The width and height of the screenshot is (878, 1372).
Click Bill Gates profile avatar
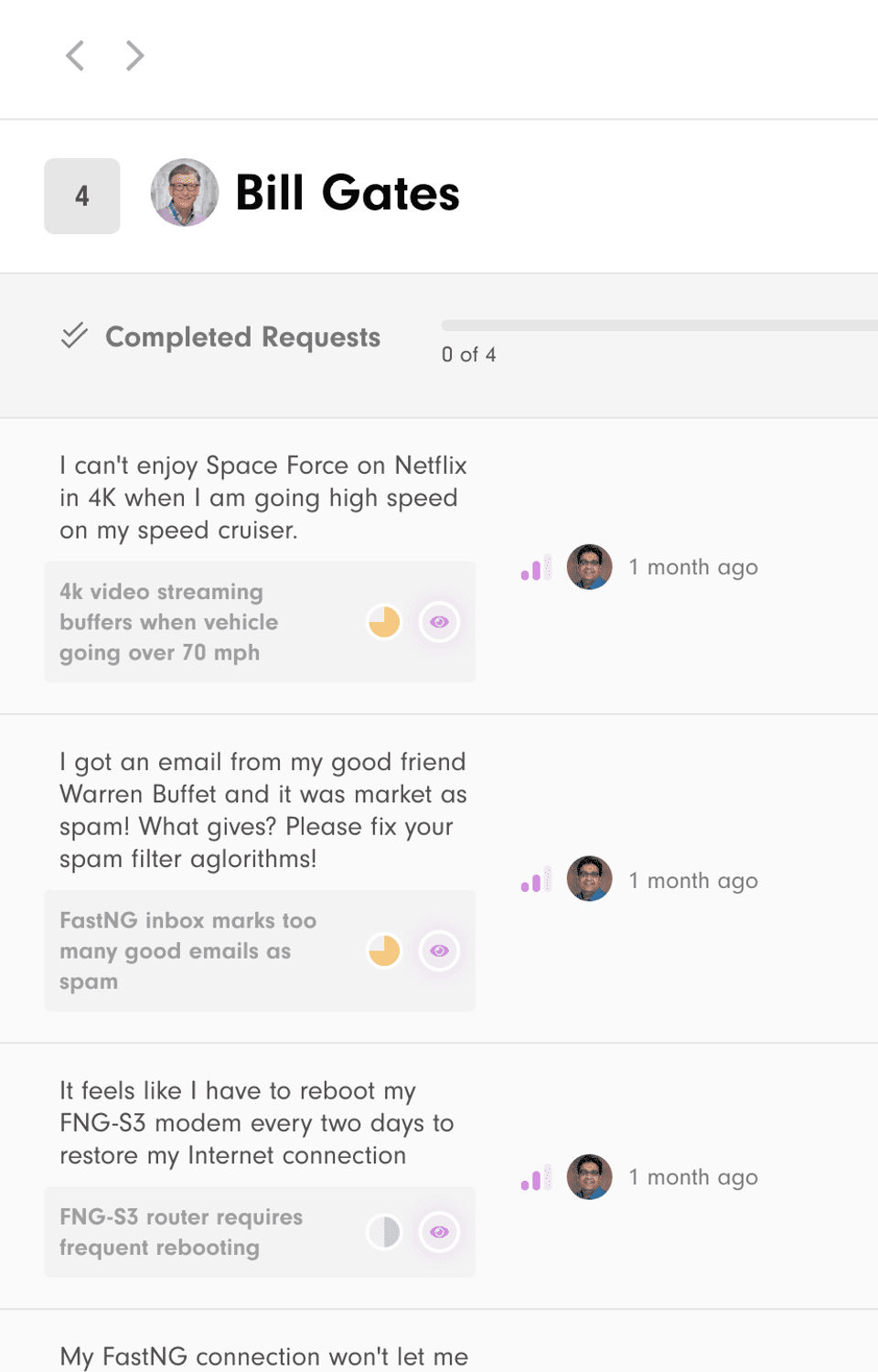coord(185,193)
